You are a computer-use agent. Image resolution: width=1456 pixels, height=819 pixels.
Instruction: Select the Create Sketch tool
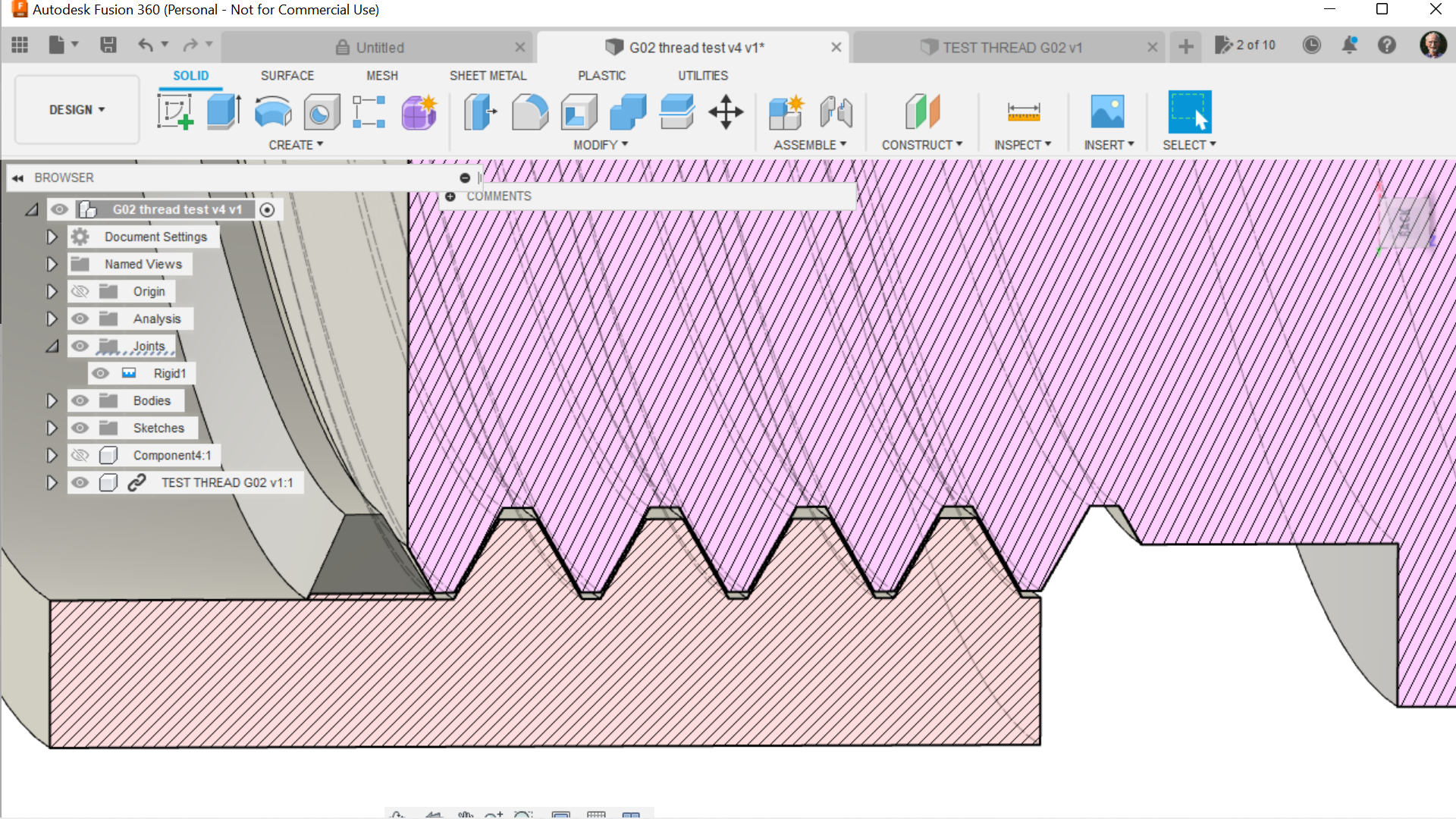(176, 112)
